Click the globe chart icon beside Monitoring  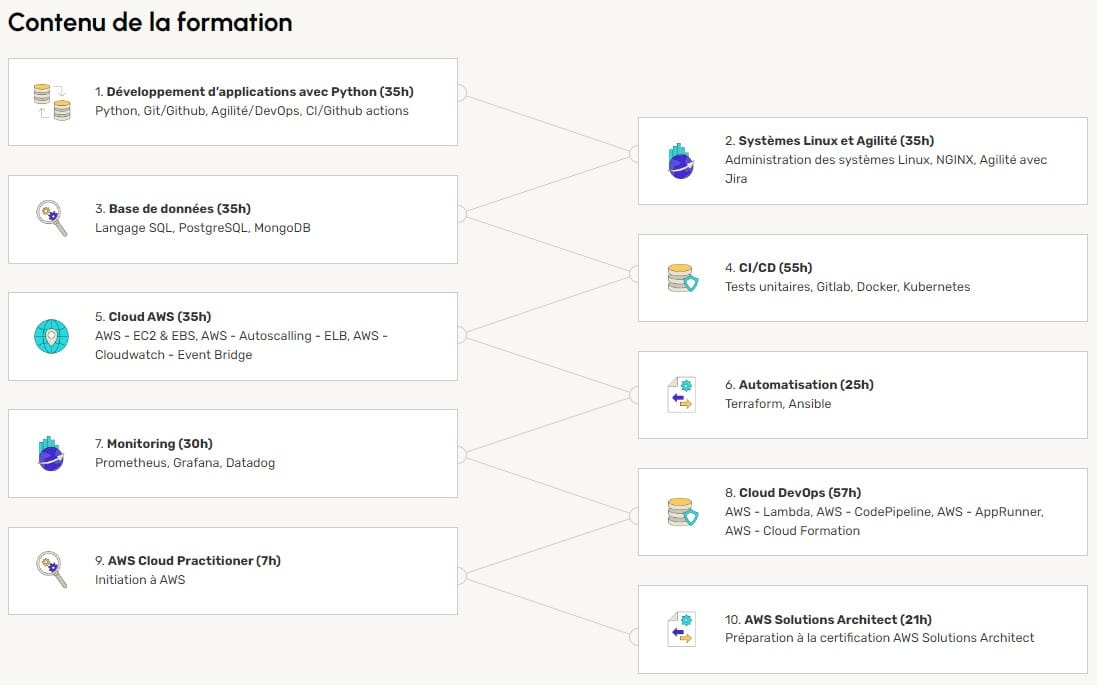52,453
